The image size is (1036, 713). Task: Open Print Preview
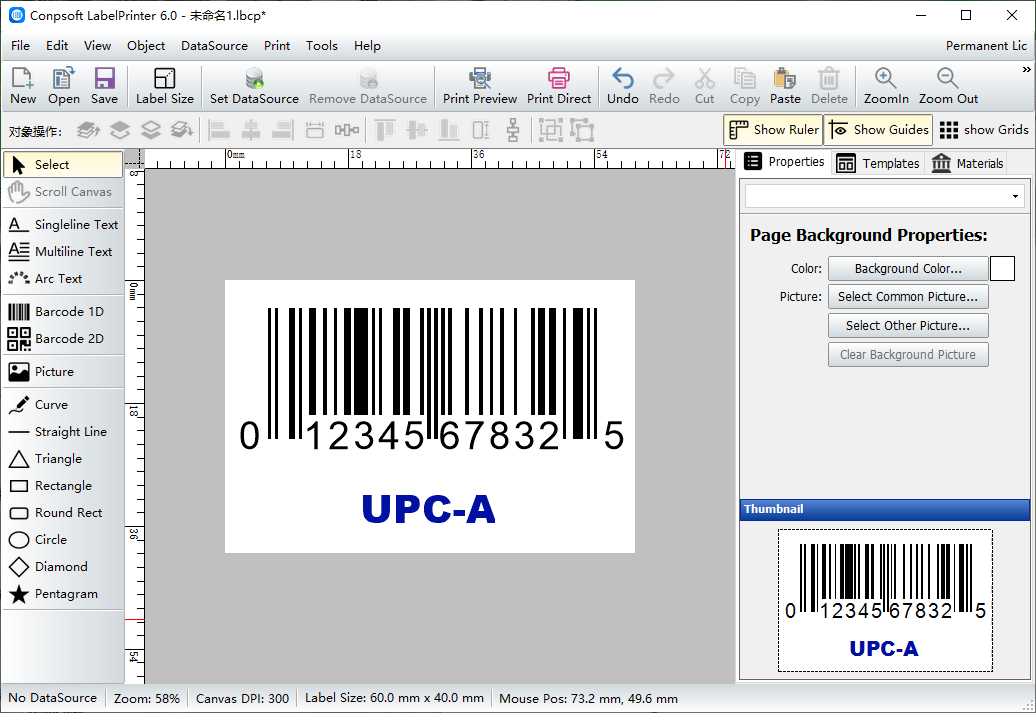(480, 86)
